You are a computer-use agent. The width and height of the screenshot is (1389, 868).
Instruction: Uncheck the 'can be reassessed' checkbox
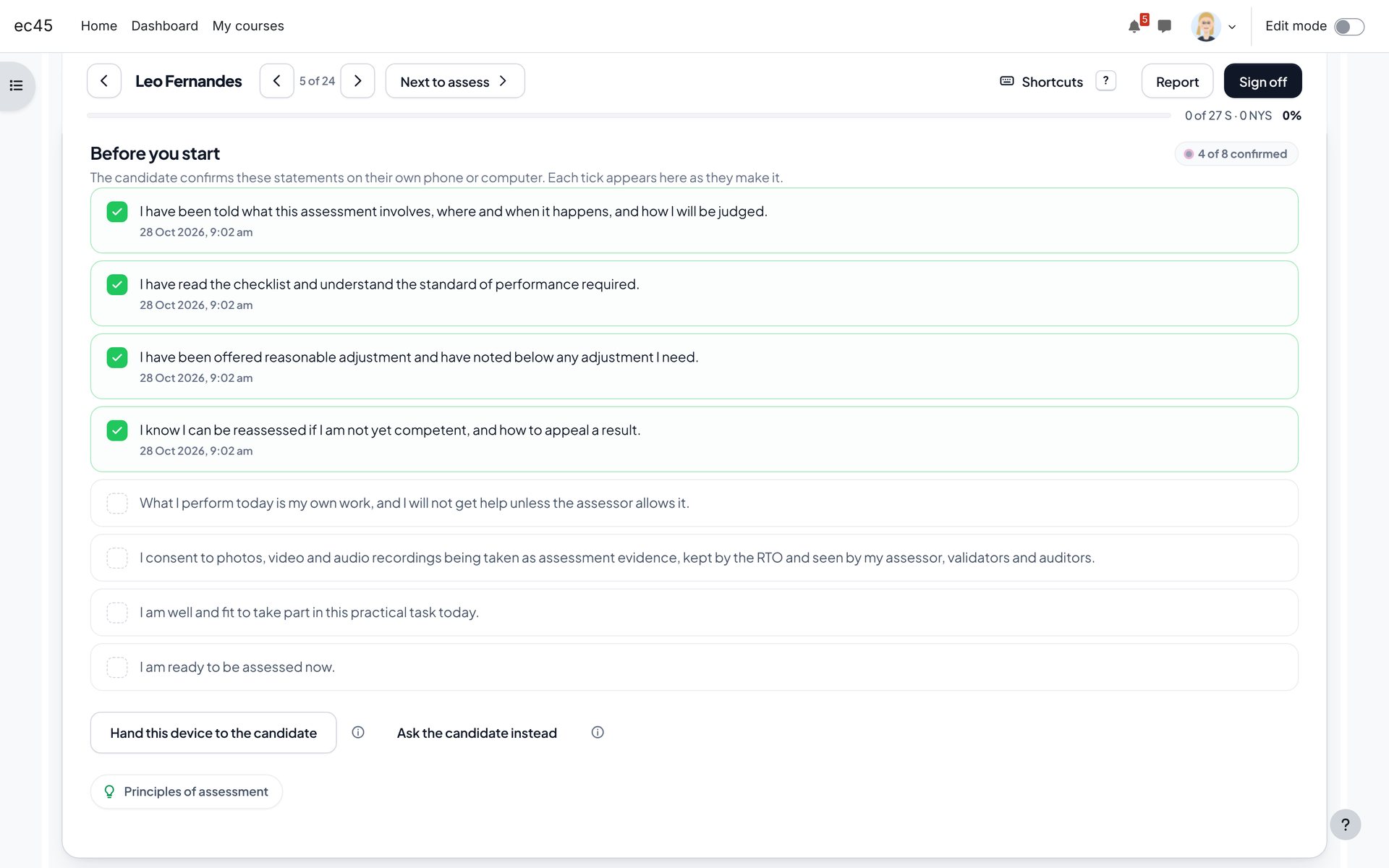tap(117, 431)
